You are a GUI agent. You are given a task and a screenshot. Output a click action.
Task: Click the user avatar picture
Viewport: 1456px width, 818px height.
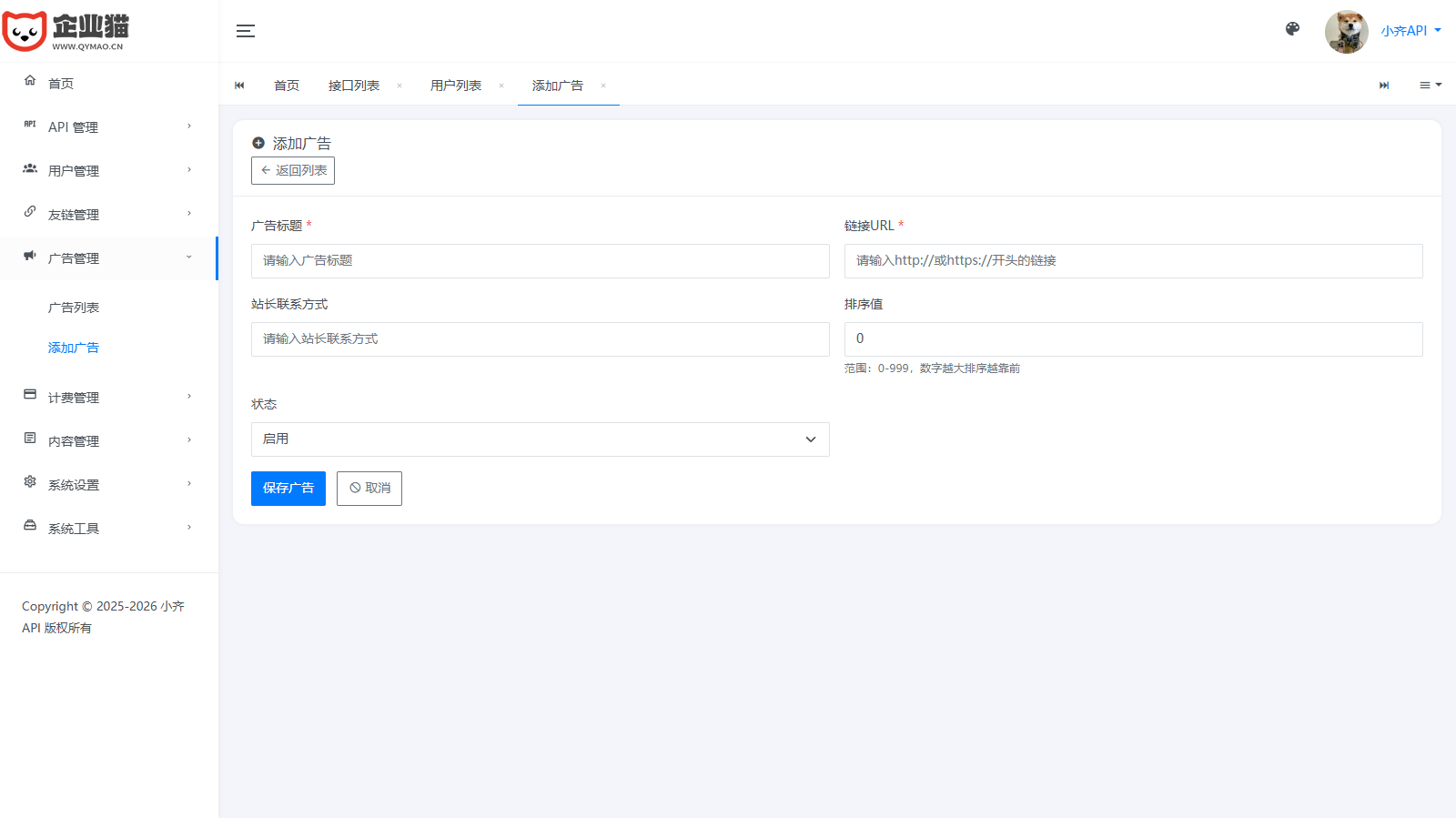pos(1346,32)
